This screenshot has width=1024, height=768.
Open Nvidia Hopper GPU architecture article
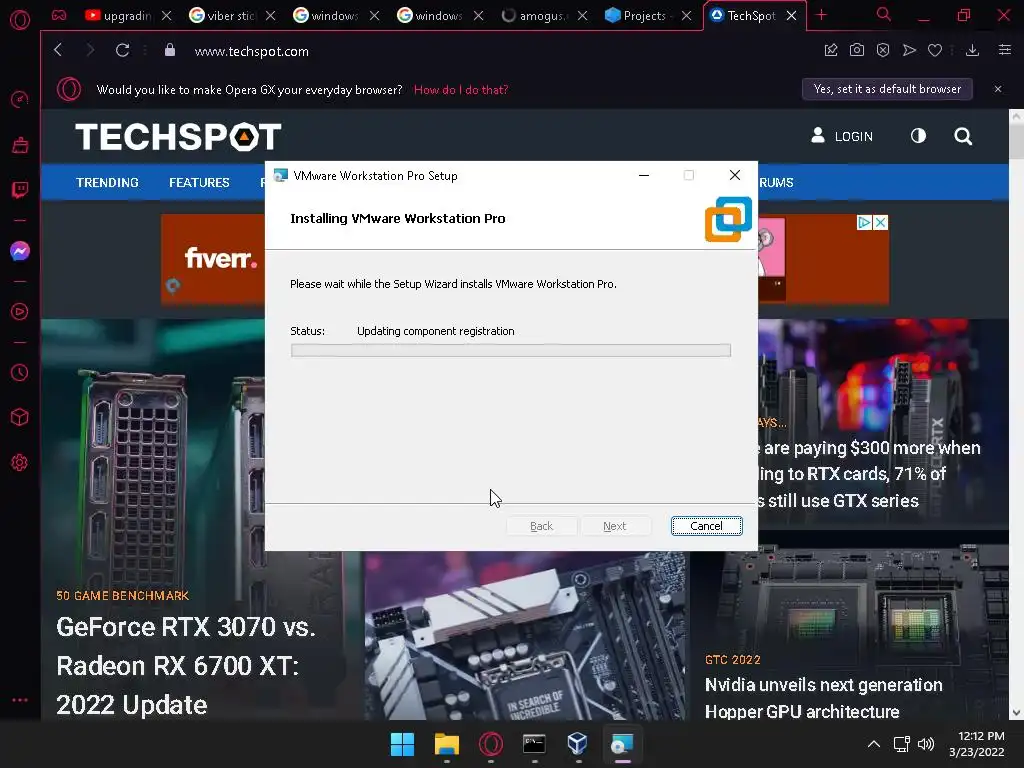[824, 697]
